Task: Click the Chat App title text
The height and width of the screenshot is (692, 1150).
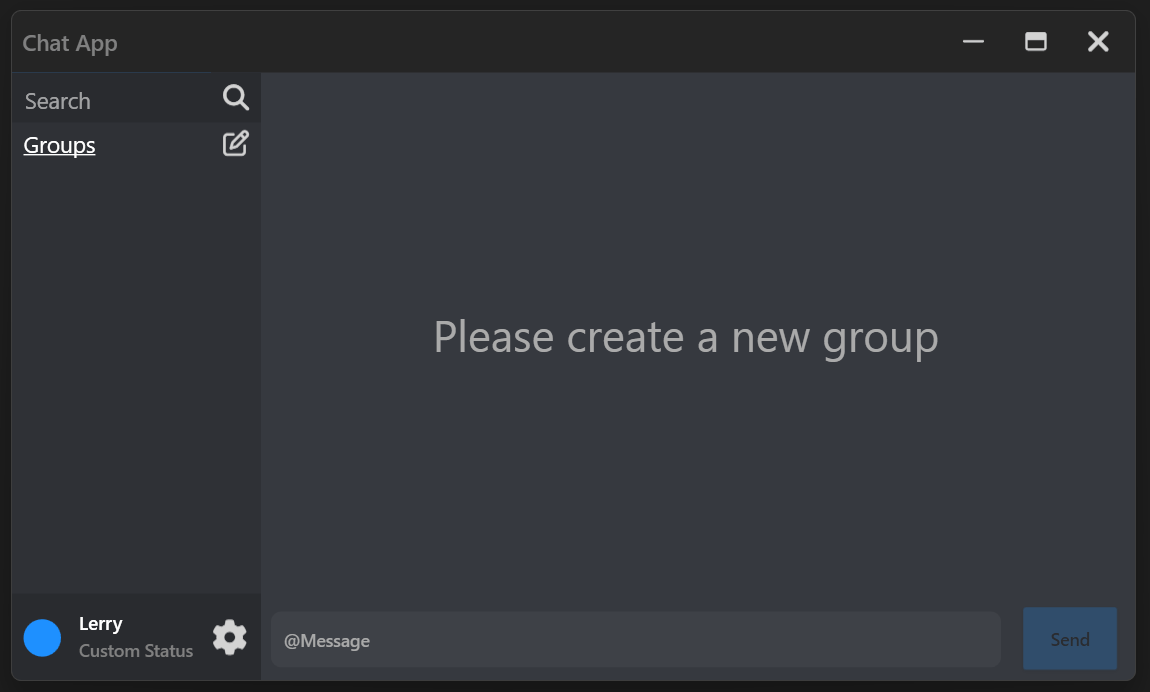Action: (x=70, y=43)
